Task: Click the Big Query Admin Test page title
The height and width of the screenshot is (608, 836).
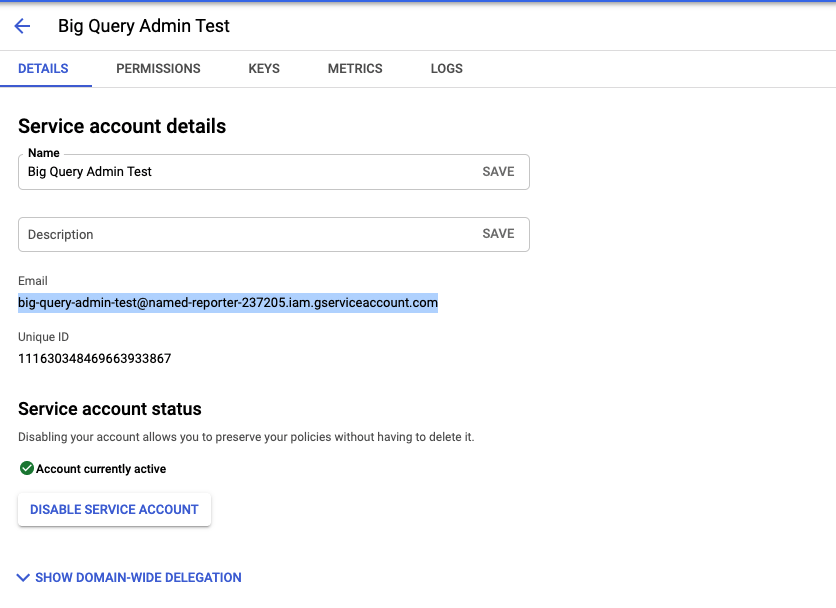Action: [144, 26]
